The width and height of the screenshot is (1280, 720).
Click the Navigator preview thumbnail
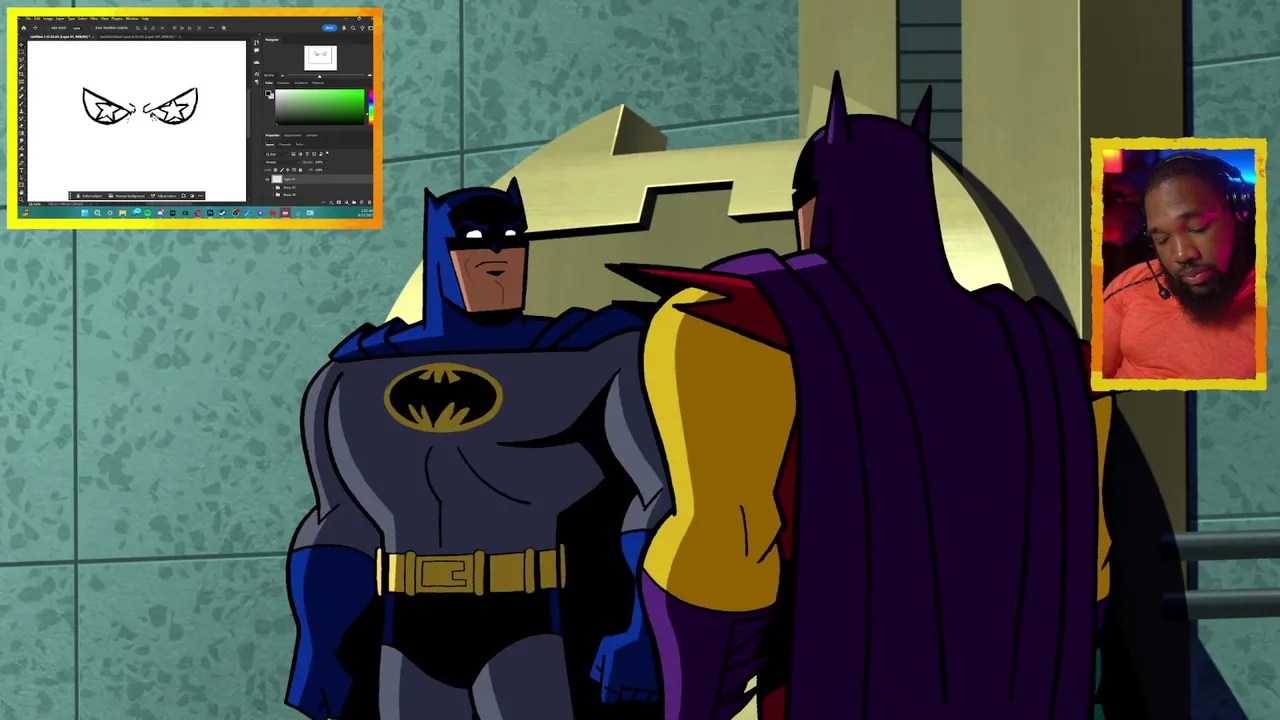coord(320,58)
